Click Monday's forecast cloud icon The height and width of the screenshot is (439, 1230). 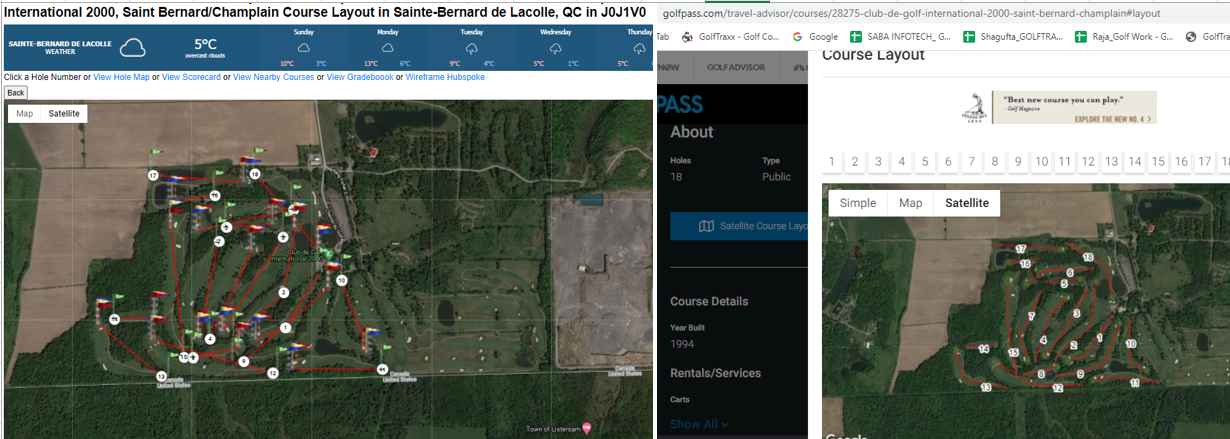387,47
